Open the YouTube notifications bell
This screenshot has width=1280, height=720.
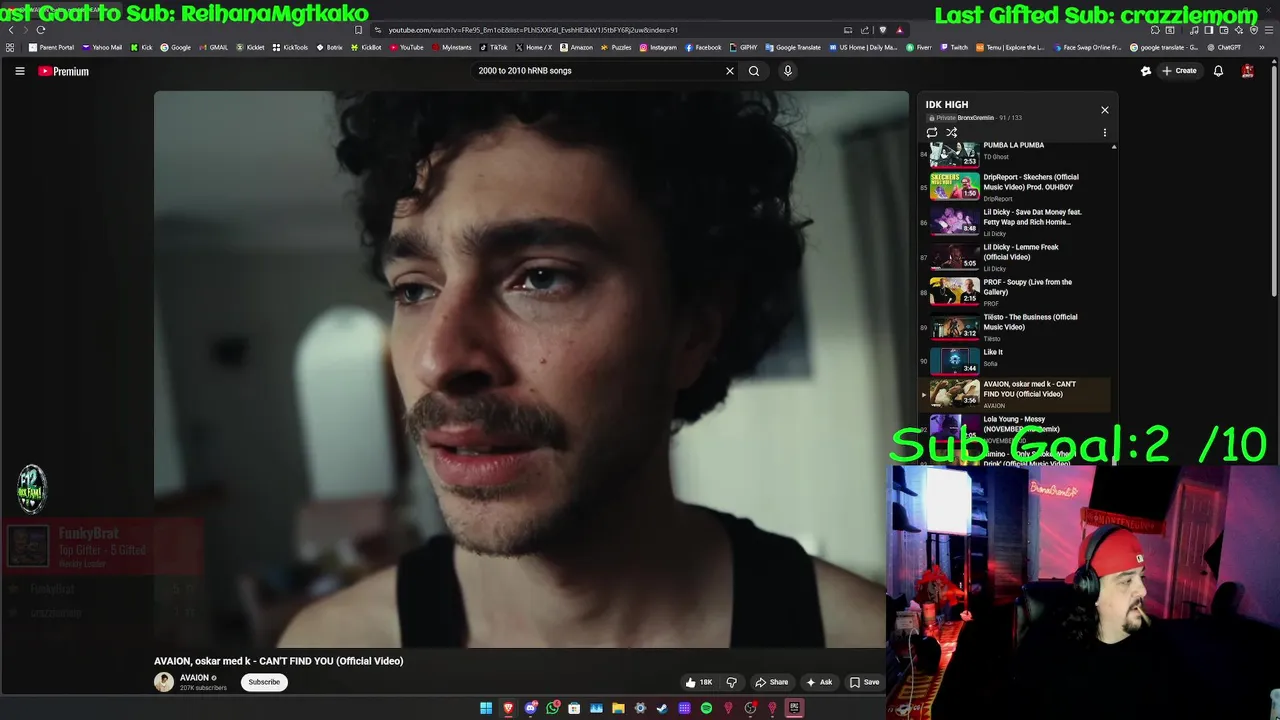pyautogui.click(x=1218, y=71)
